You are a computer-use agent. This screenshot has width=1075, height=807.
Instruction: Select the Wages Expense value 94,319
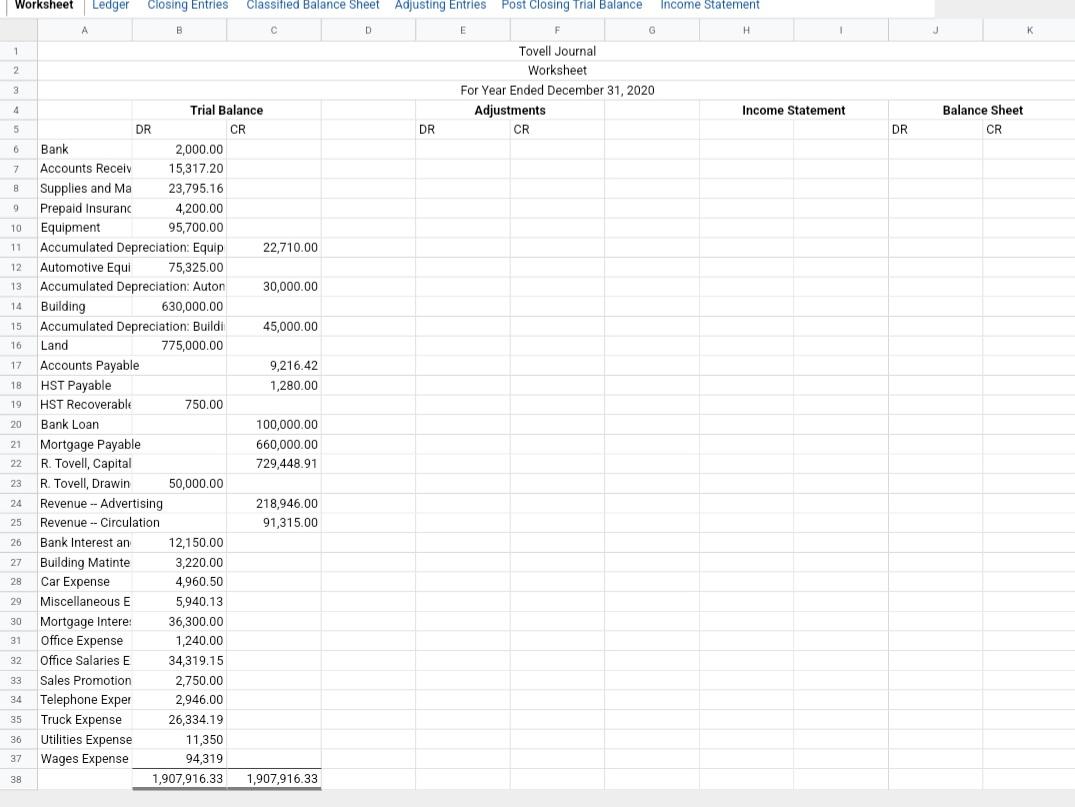[180, 759]
